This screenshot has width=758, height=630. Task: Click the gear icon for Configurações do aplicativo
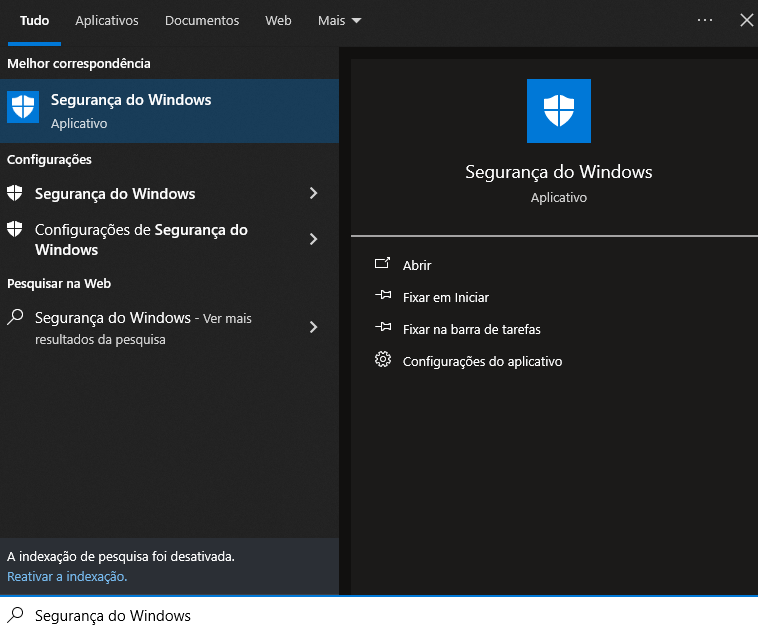(x=382, y=360)
